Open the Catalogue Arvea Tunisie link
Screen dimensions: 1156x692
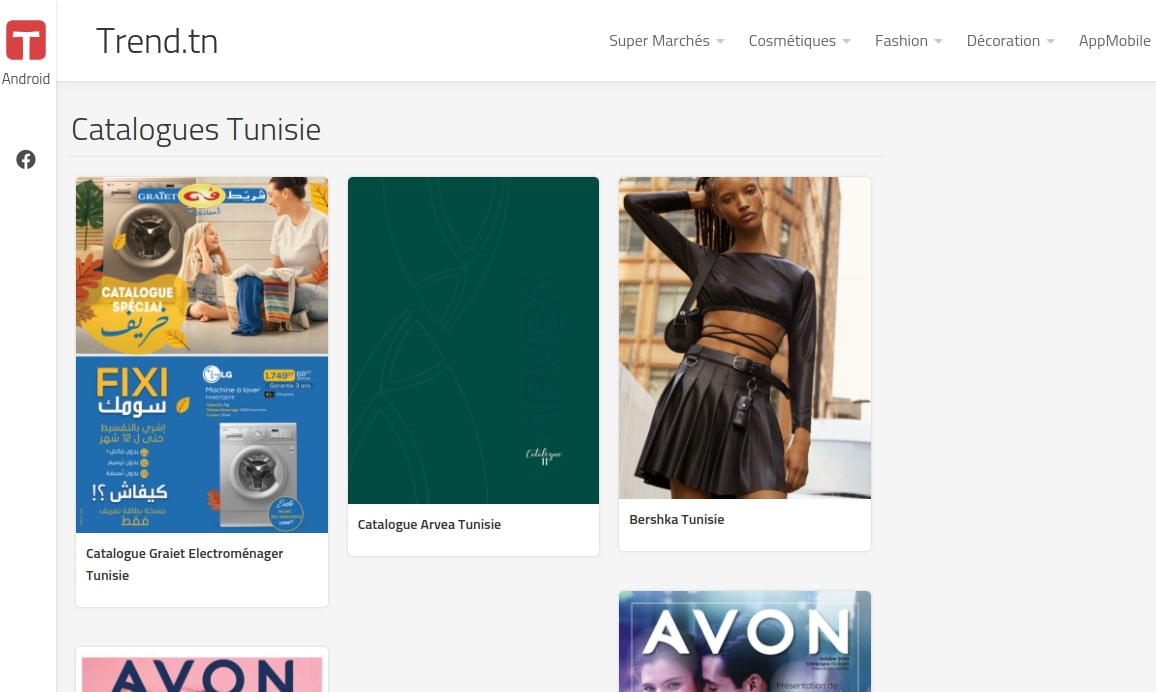pos(429,525)
